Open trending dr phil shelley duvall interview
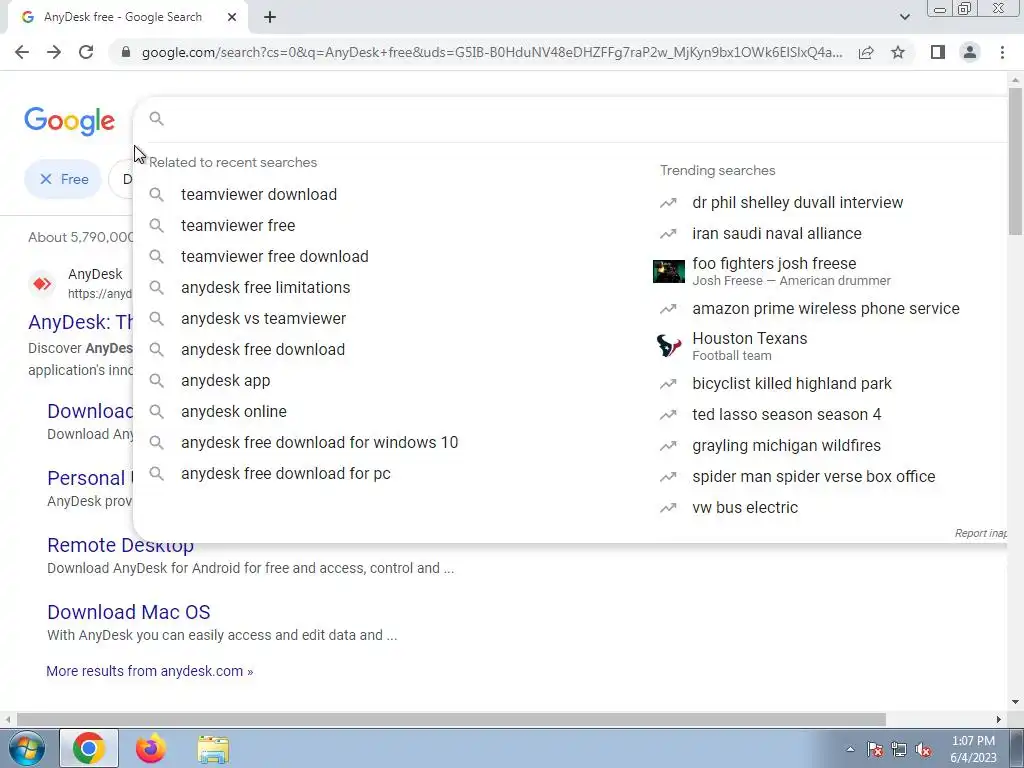Viewport: 1024px width, 768px height. 797,202
